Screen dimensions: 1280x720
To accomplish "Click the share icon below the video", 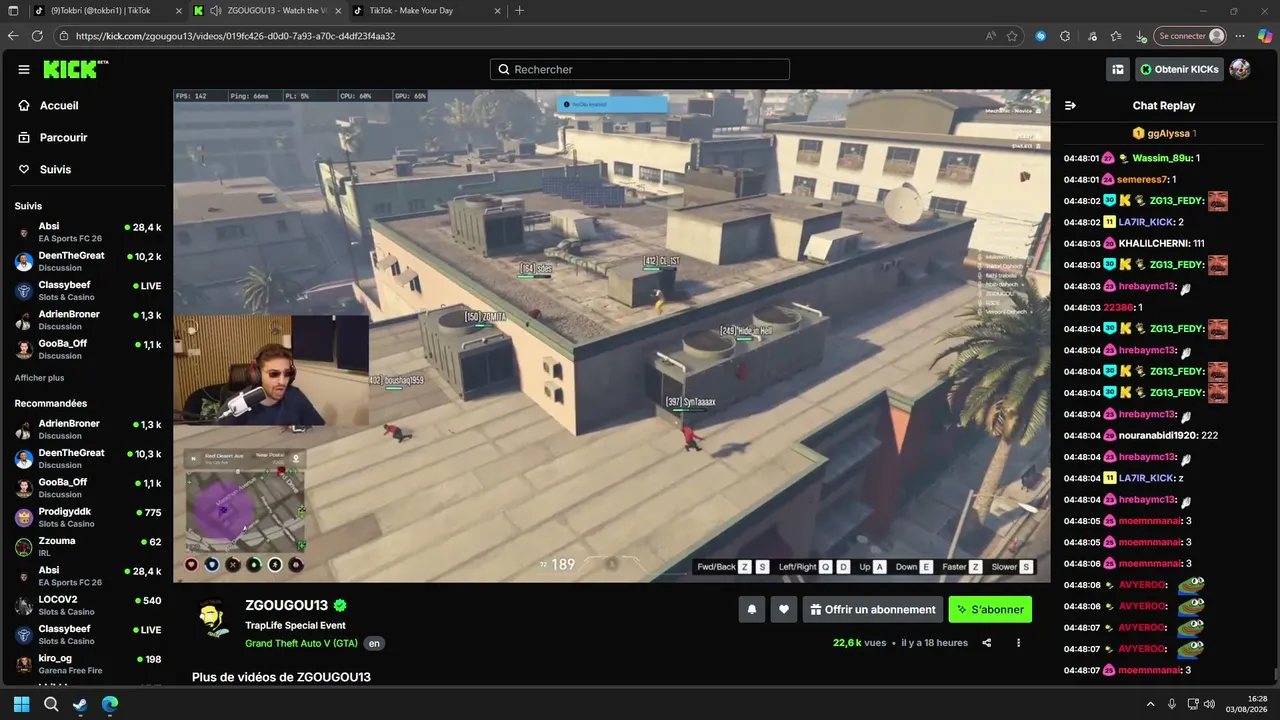I will [987, 643].
